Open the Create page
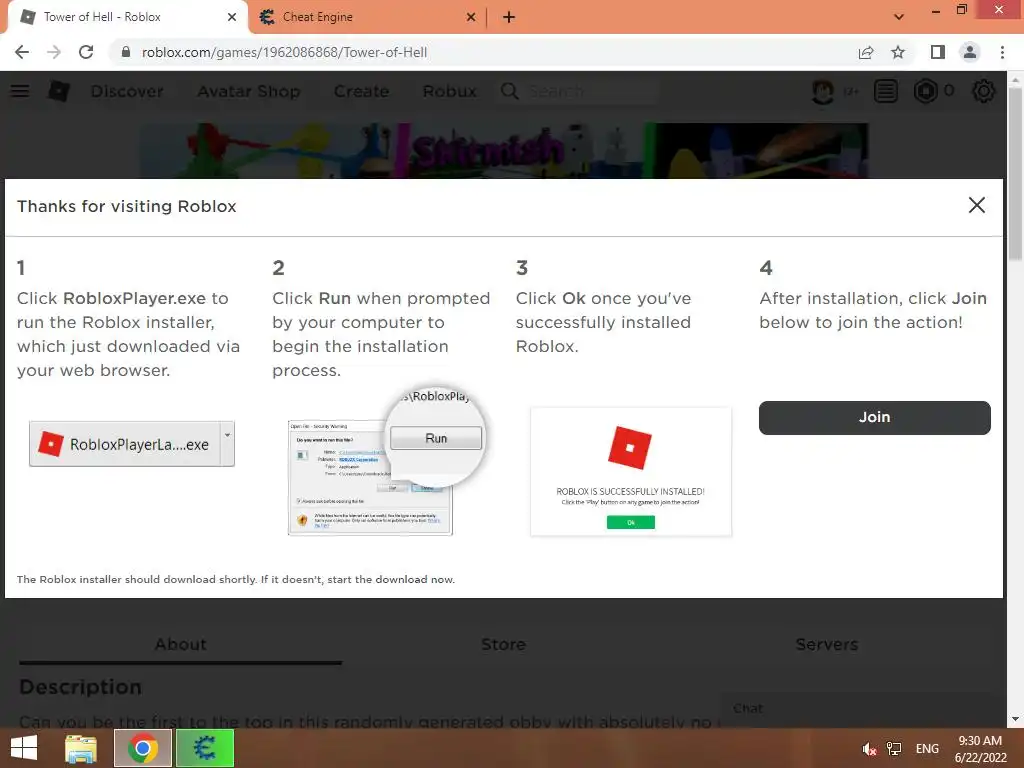 (x=361, y=91)
